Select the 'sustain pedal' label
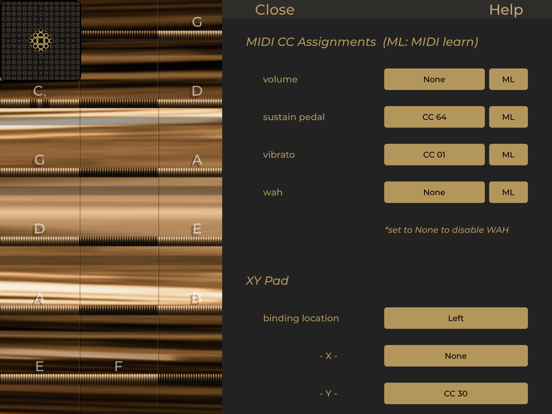This screenshot has height=414, width=552. coord(294,117)
